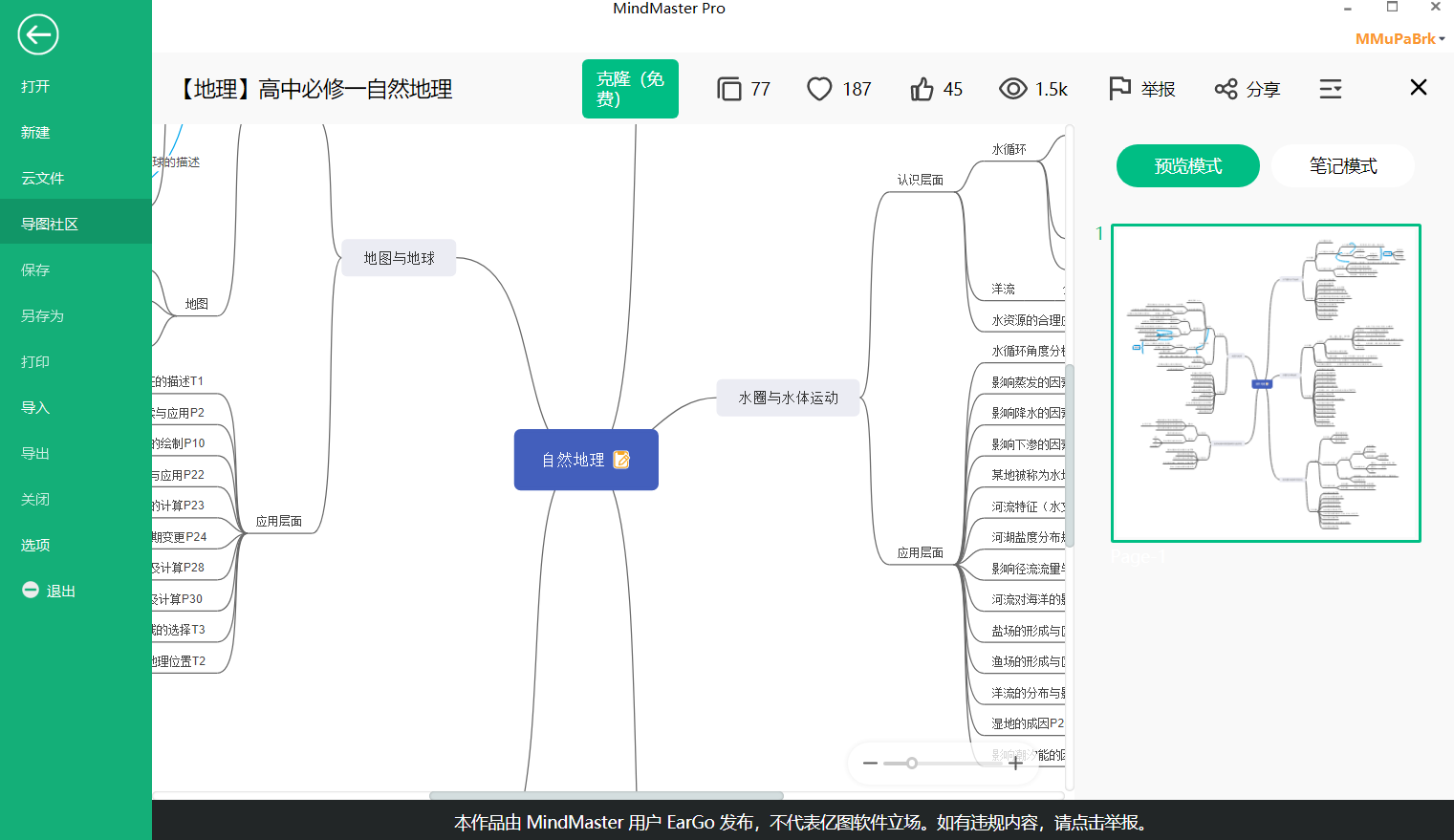1454x840 pixels.
Task: Zoom in with the plus button
Action: coord(1015,763)
